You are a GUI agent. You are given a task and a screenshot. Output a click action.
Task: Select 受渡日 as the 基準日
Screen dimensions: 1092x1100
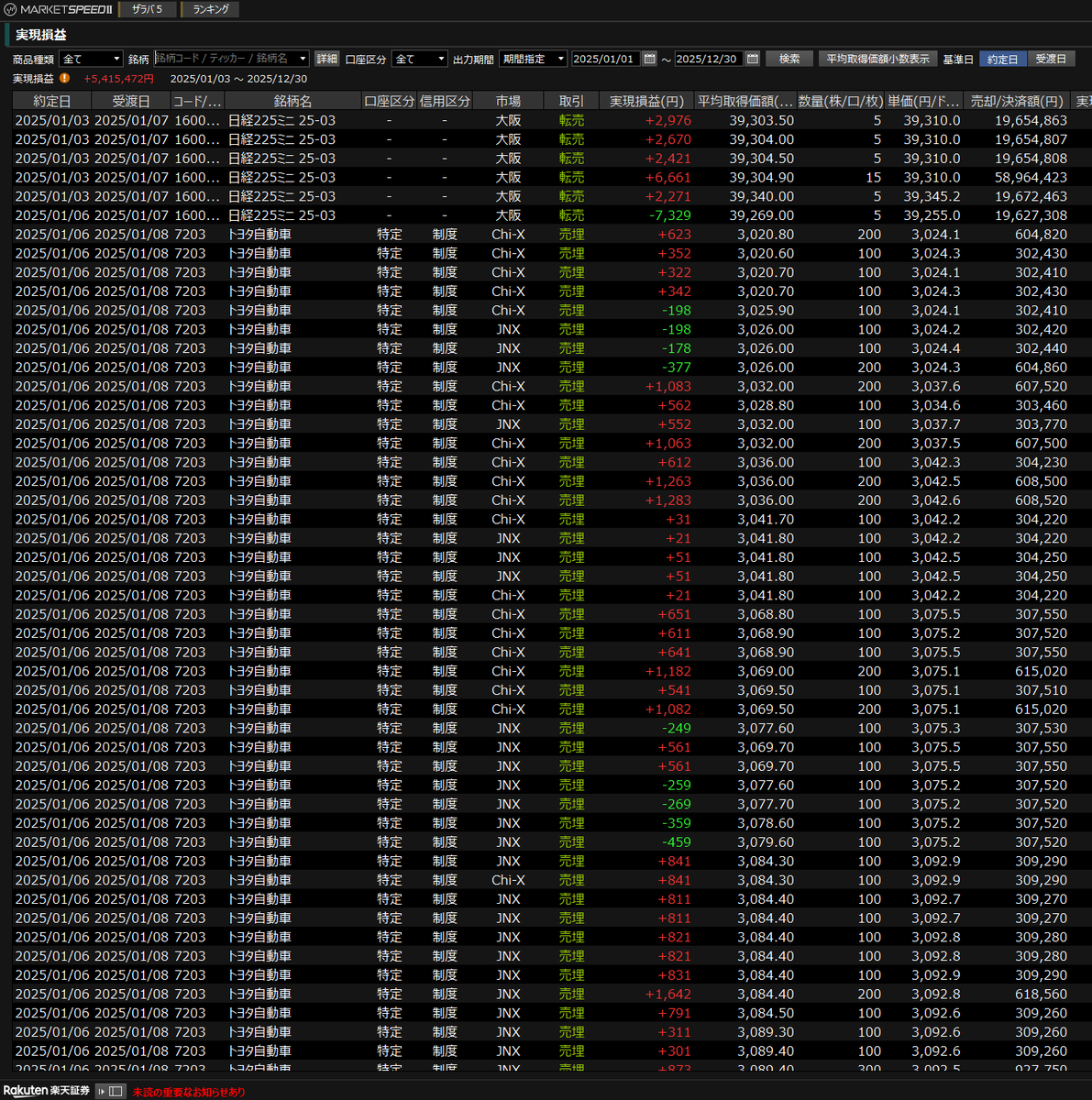pyautogui.click(x=1051, y=59)
